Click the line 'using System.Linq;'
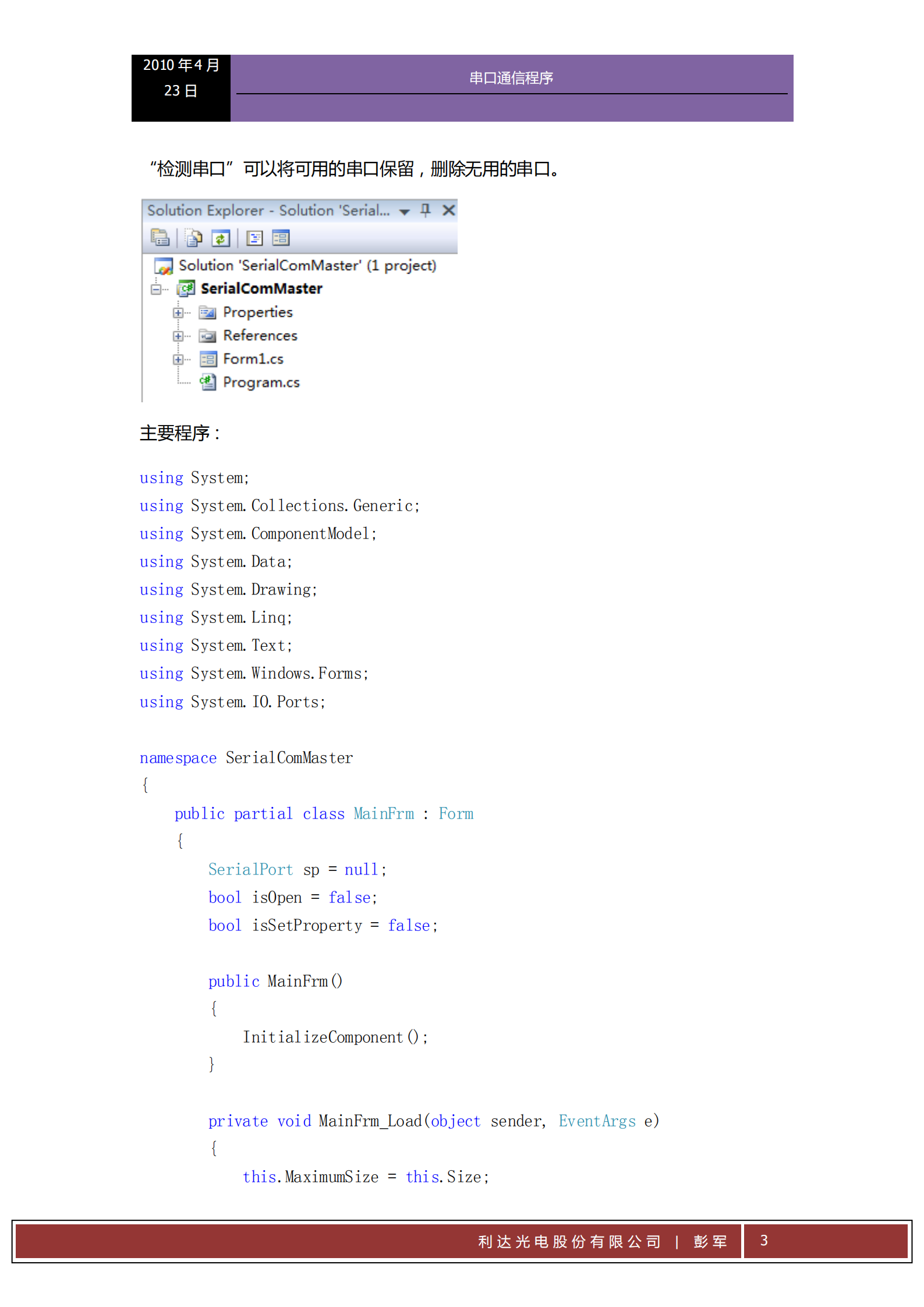 (216, 618)
